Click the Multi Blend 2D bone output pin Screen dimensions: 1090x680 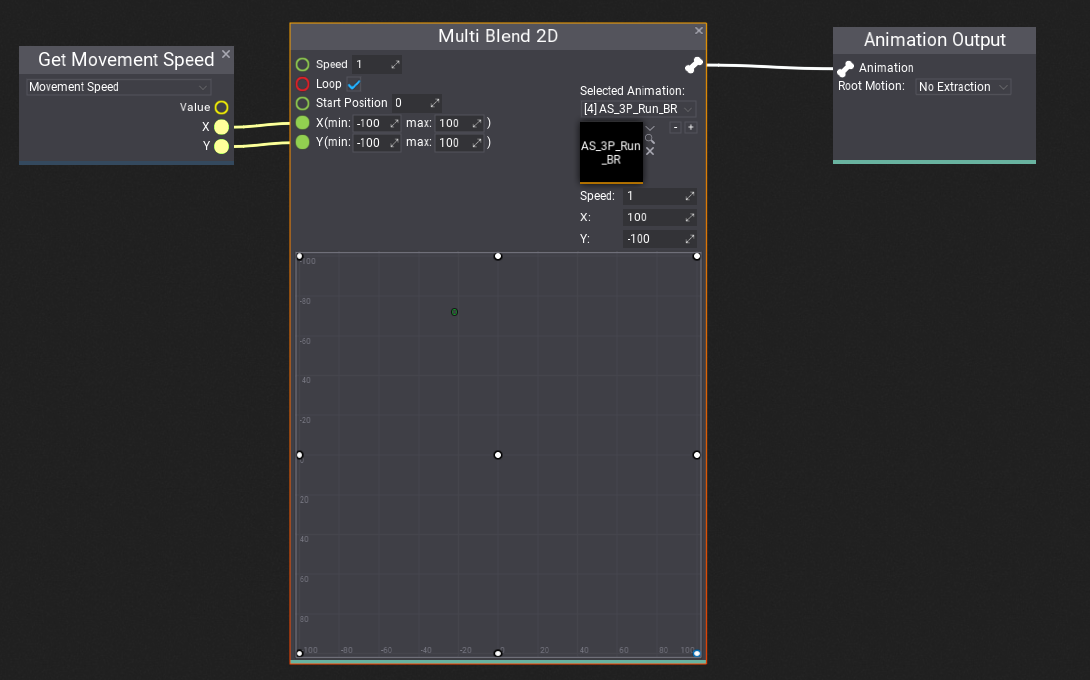[x=693, y=65]
